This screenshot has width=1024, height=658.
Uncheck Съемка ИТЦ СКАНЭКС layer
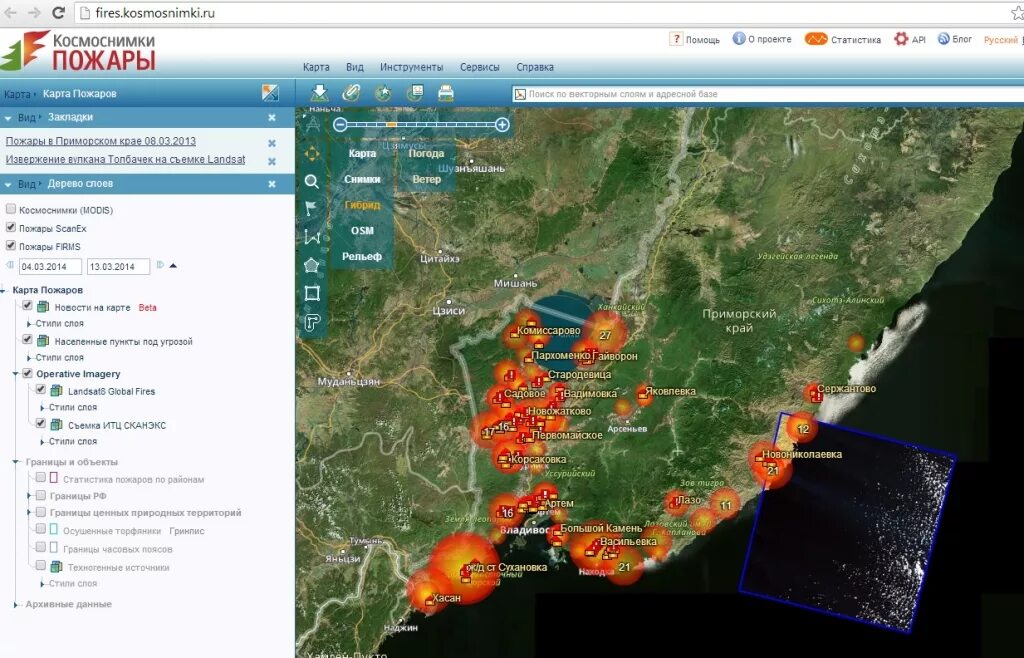40,424
